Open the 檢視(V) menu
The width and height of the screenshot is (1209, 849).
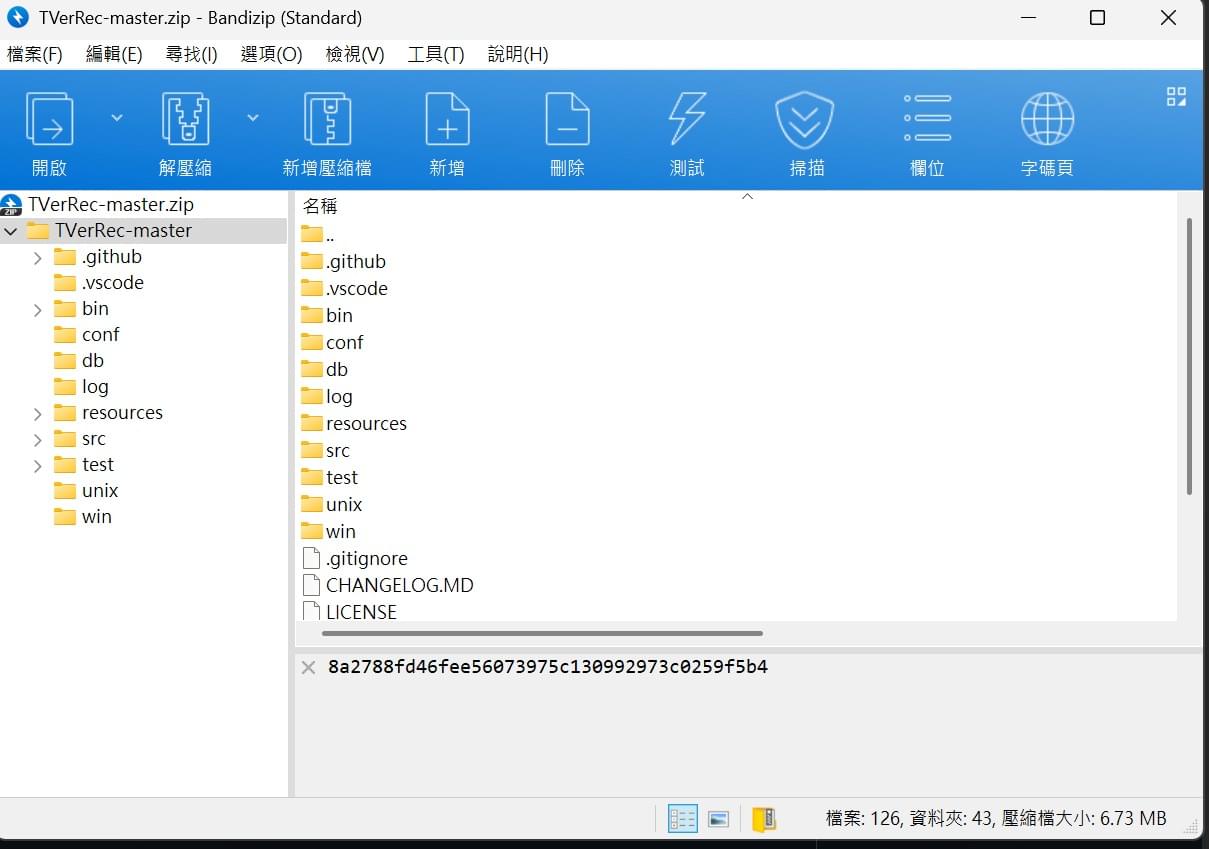(x=355, y=55)
